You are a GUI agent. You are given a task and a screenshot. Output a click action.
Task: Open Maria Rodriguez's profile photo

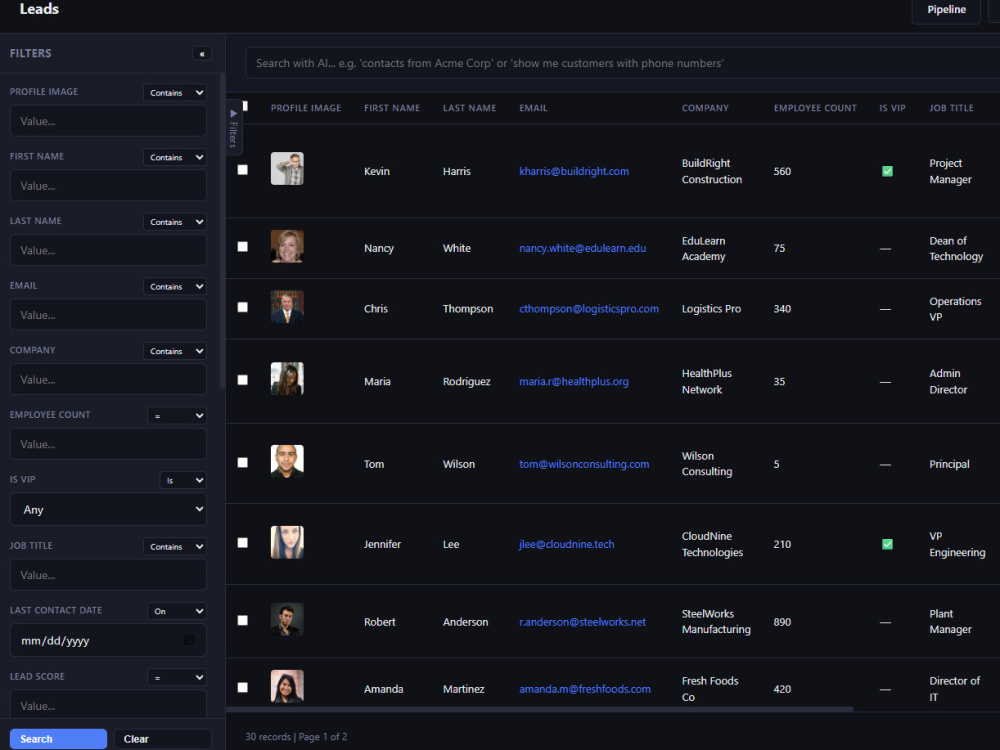point(287,379)
